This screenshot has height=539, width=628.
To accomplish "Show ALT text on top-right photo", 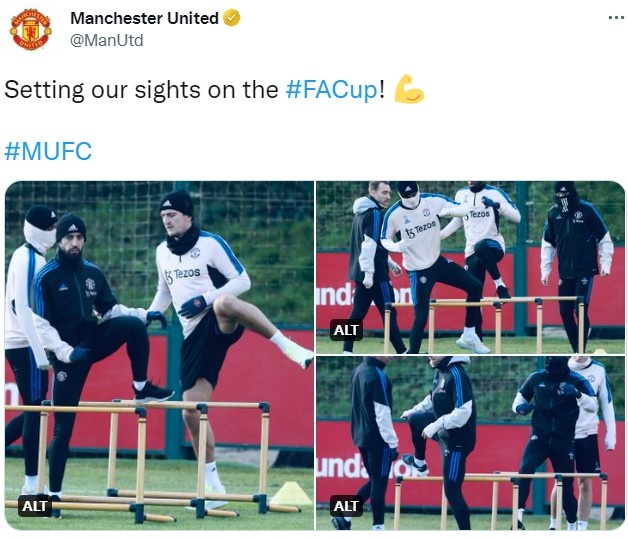I will pos(346,330).
